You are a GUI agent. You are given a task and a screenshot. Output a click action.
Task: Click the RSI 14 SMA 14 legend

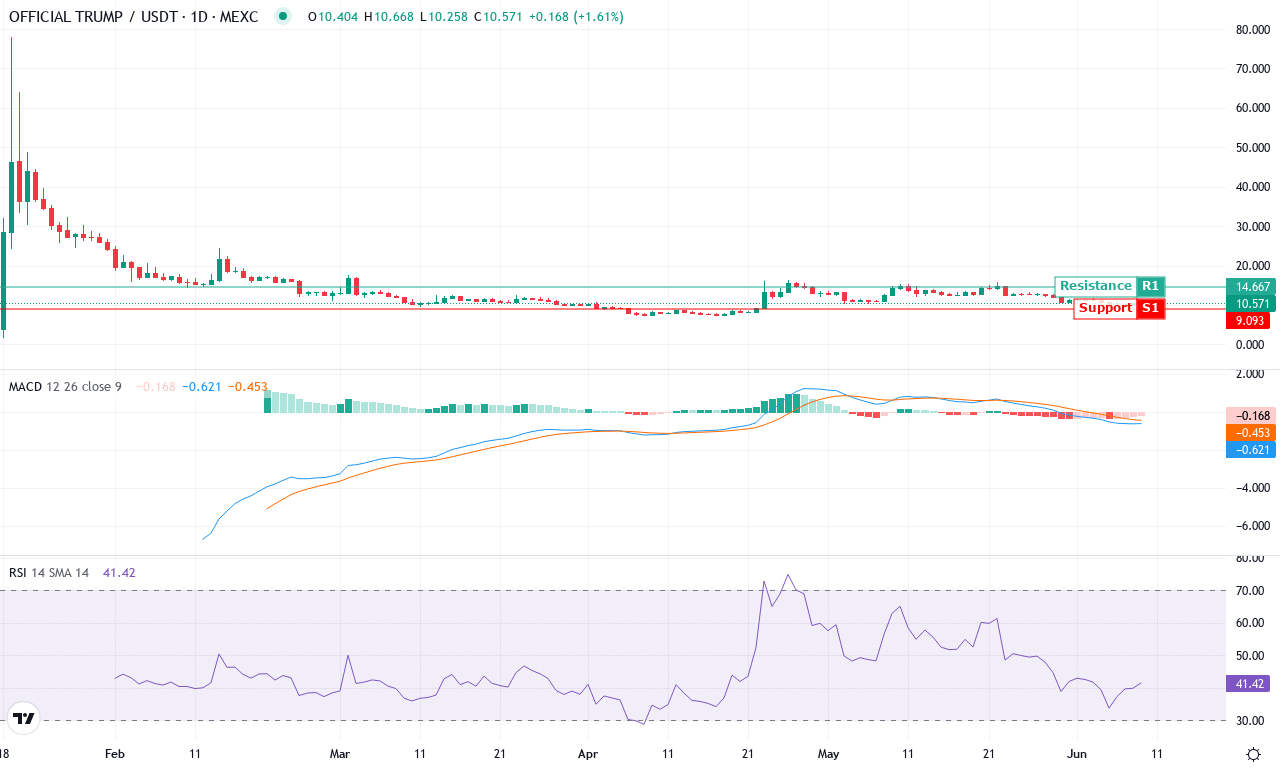[49, 572]
